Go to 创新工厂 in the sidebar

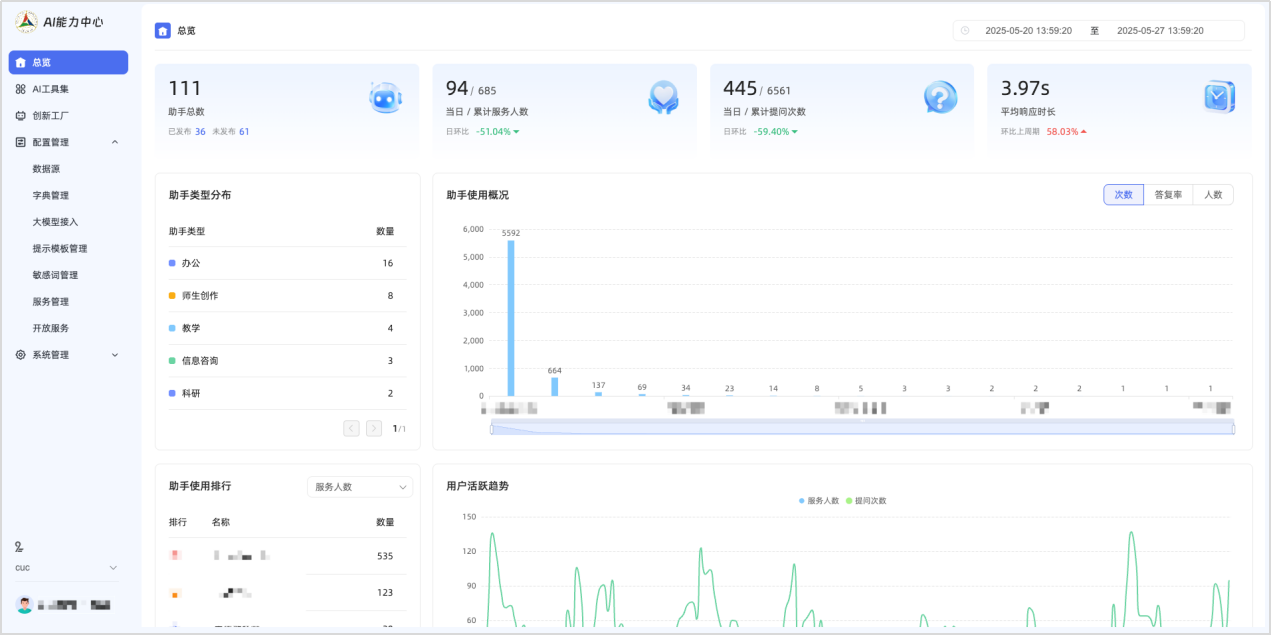(x=50, y=115)
